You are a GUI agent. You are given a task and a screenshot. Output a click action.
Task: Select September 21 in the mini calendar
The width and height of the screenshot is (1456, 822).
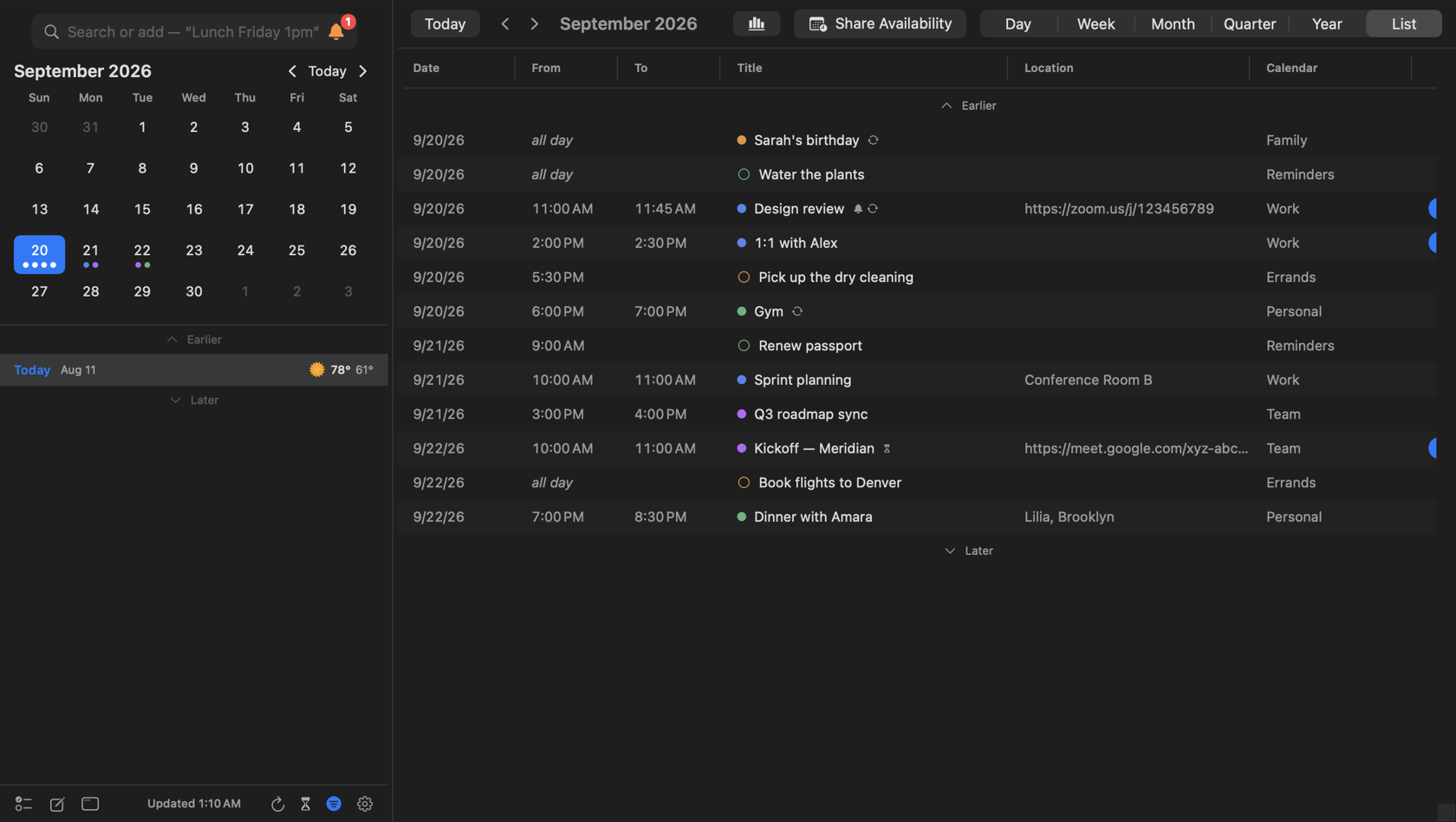tap(91, 254)
